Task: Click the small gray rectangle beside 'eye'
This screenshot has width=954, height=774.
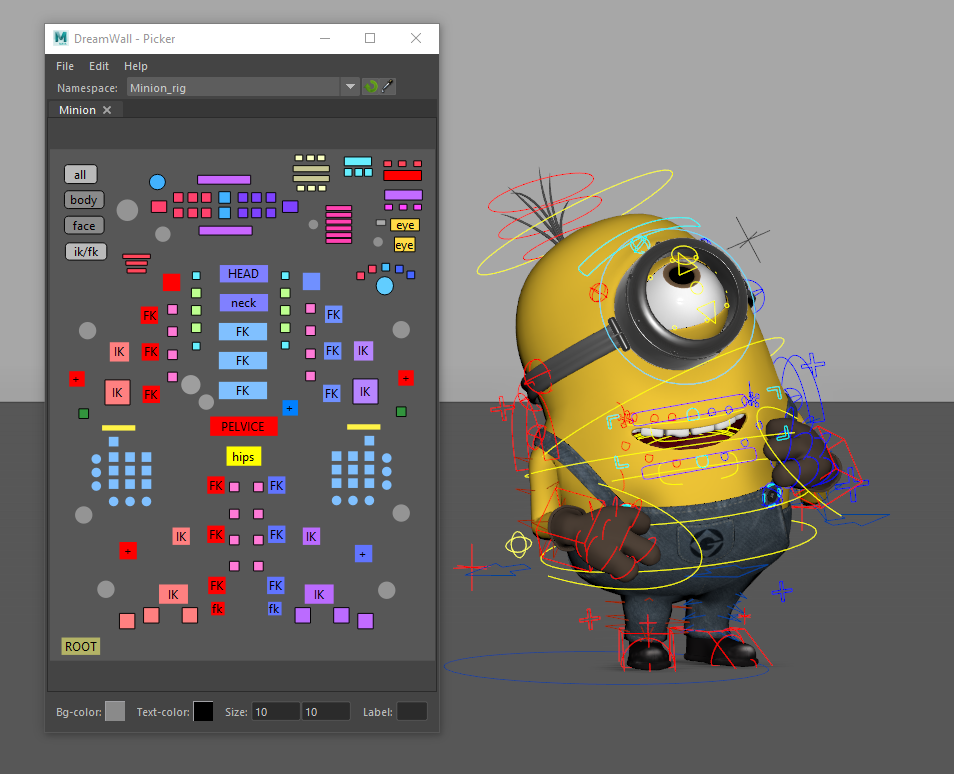Action: pos(380,223)
